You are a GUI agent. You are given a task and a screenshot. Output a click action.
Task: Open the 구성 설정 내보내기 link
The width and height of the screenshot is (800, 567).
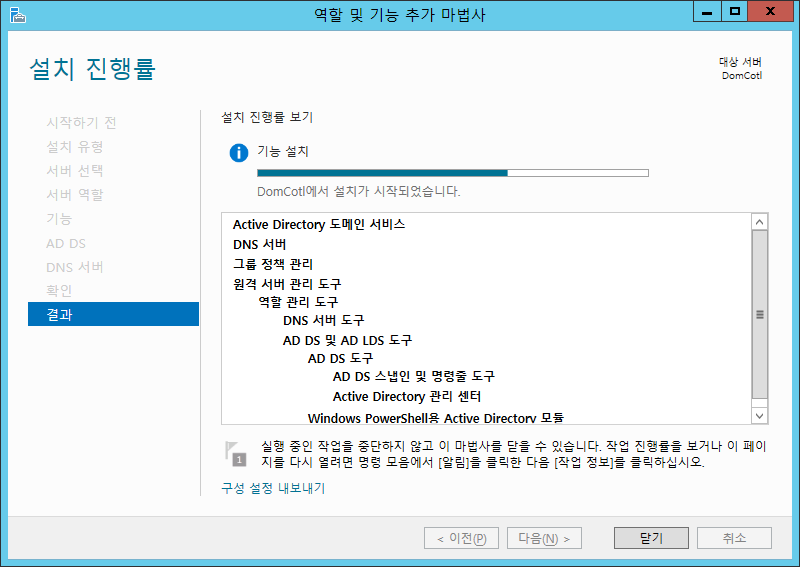click(x=273, y=488)
